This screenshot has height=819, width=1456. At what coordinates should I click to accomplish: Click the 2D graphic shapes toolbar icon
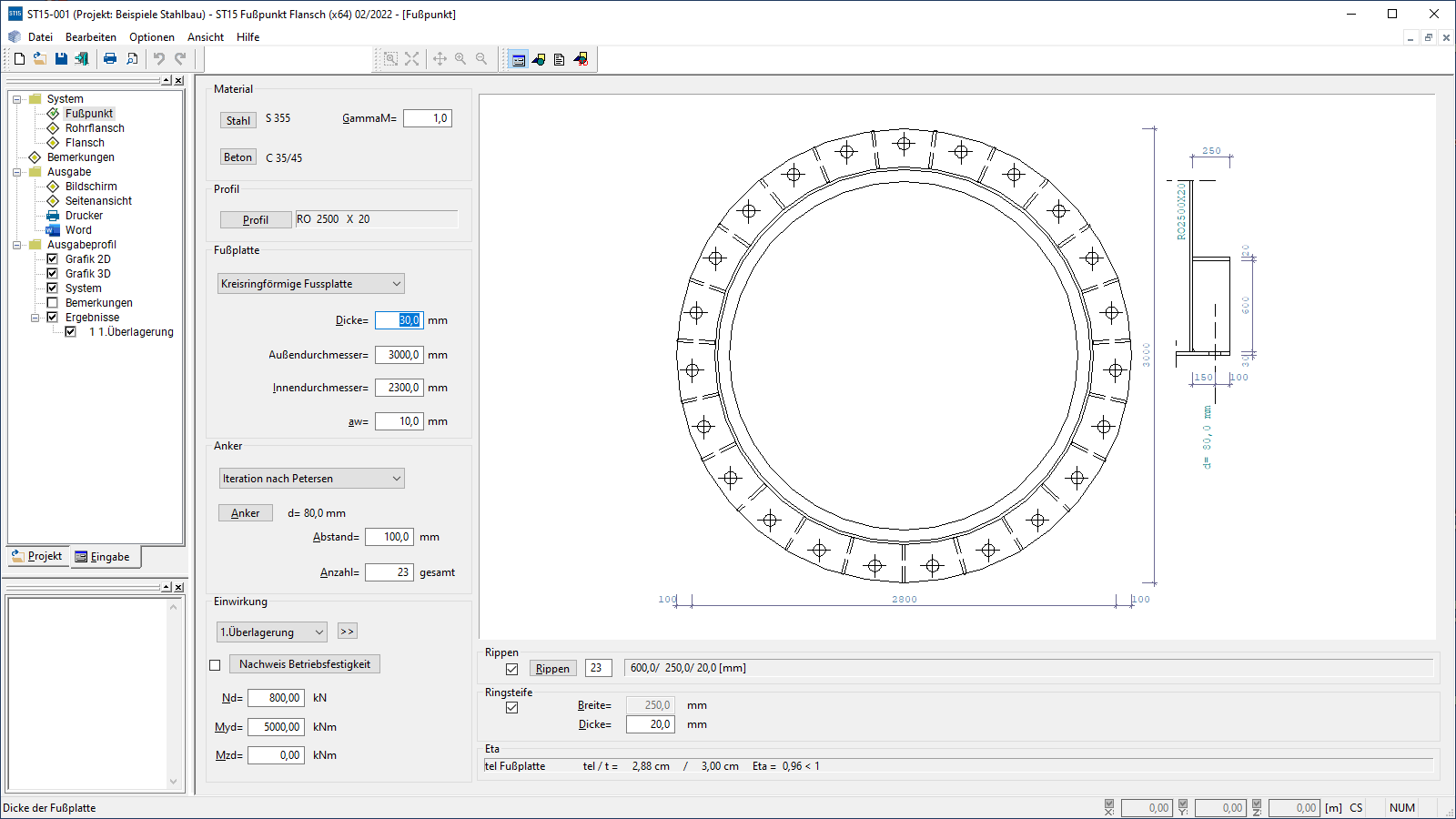(x=539, y=60)
